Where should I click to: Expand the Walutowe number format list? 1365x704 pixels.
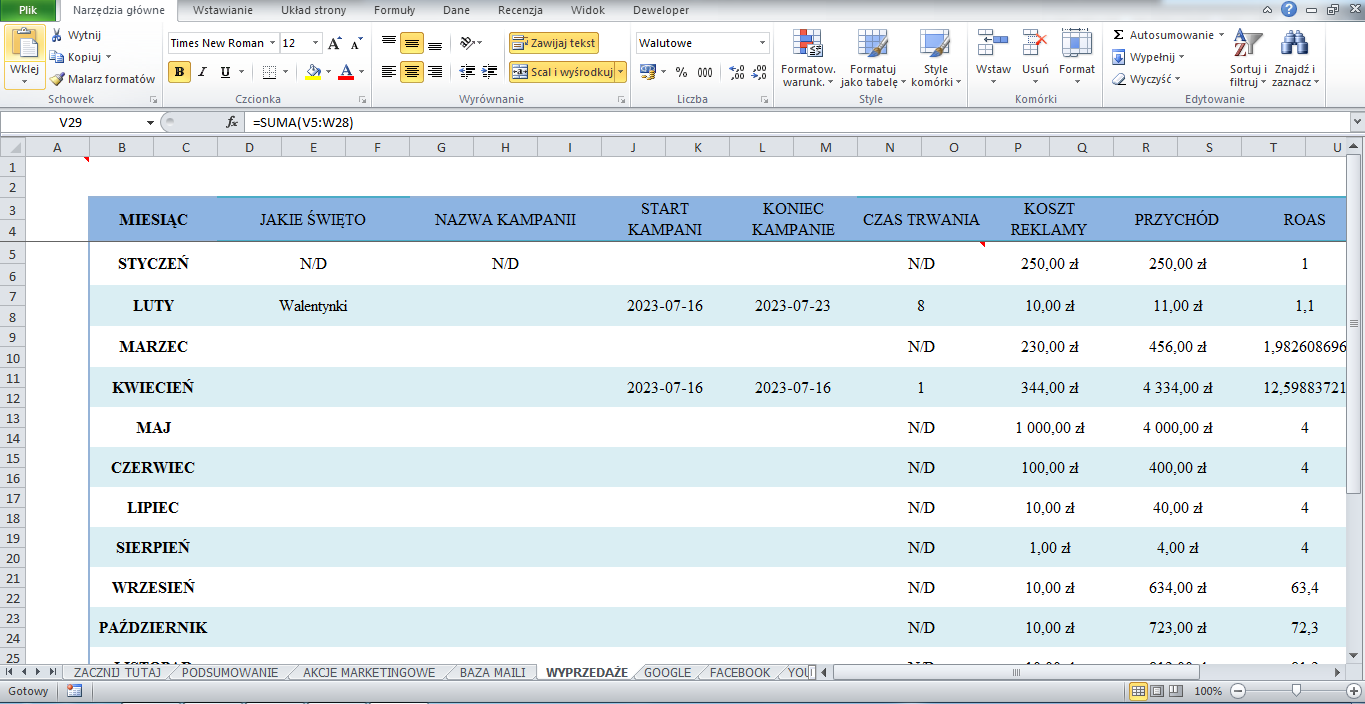762,43
